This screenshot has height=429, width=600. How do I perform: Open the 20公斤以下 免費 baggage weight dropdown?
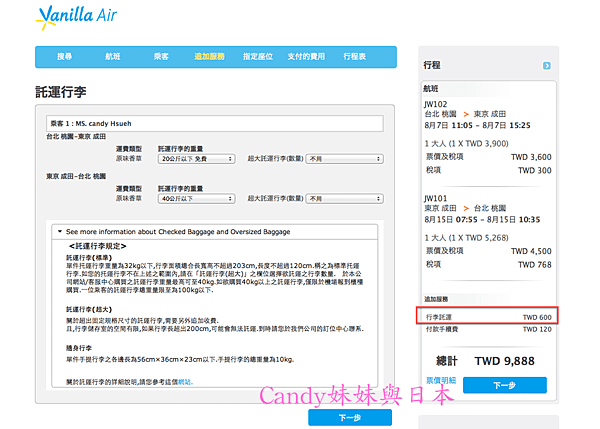[x=197, y=159]
